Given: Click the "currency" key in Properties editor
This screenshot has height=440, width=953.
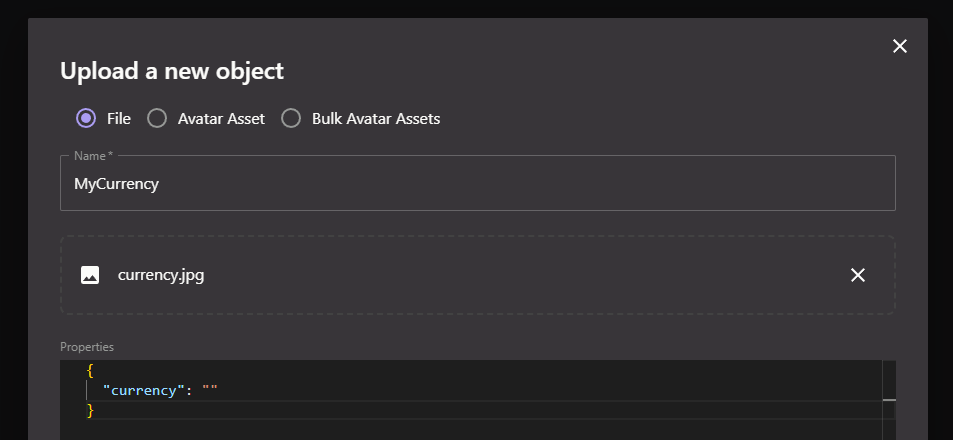Looking at the screenshot, I should (x=143, y=390).
